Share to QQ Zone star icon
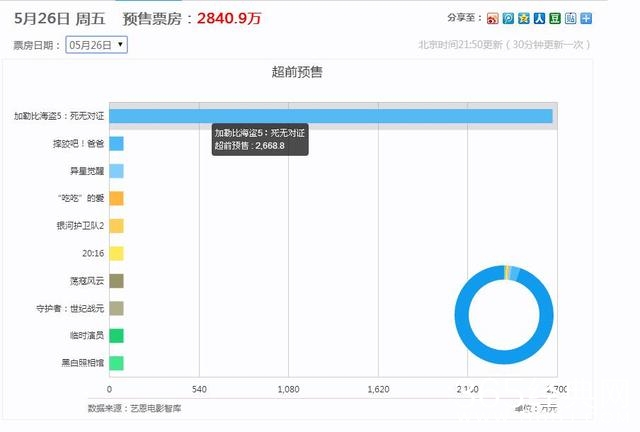This screenshot has width=640, height=432. [523, 18]
